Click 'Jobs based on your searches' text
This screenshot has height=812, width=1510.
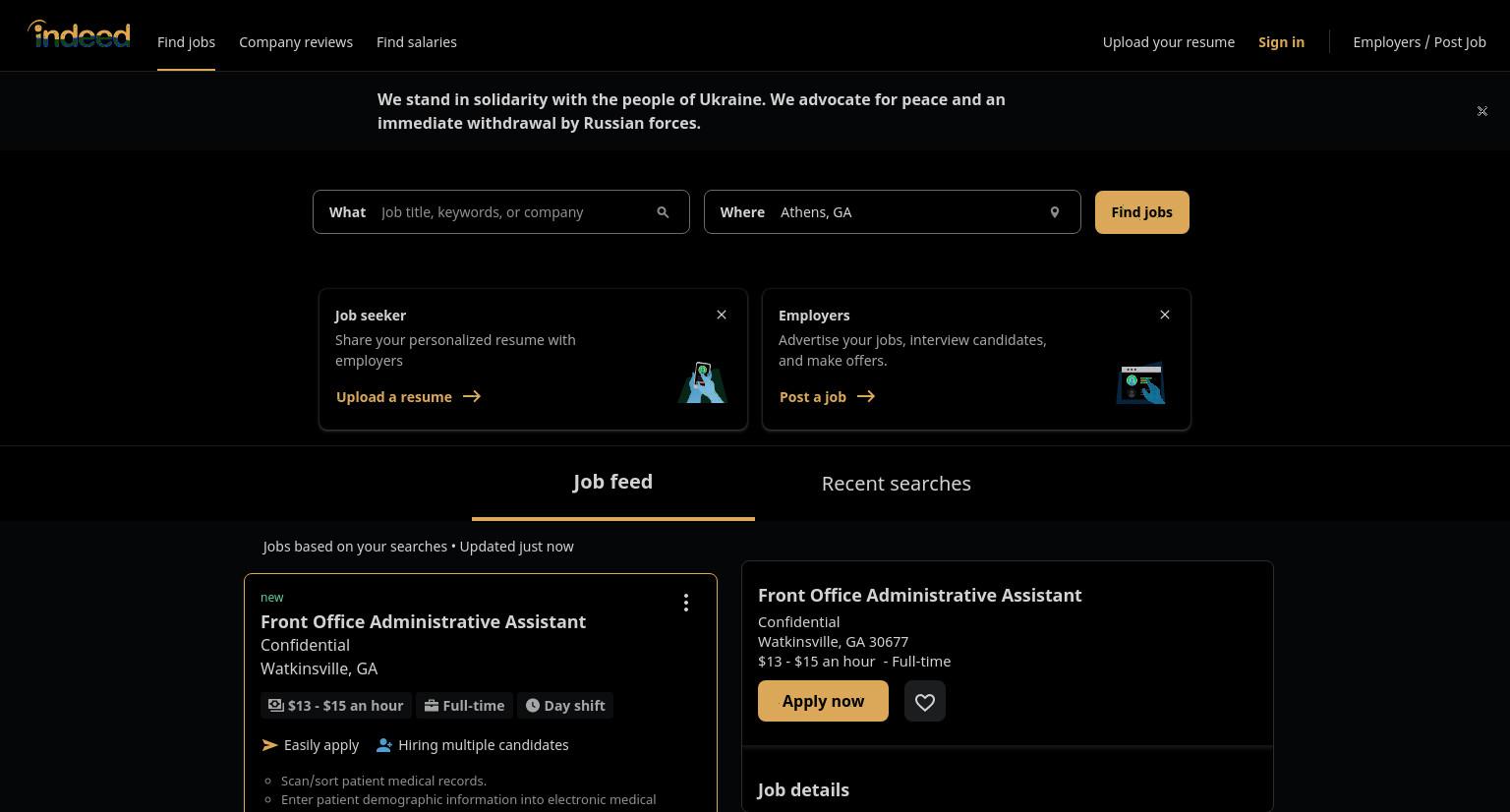[x=355, y=547]
